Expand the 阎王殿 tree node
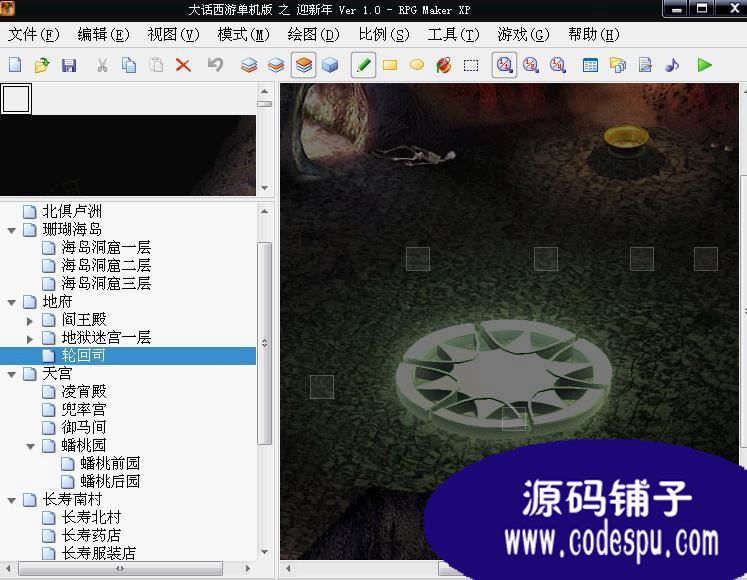747x580 pixels. pos(30,321)
